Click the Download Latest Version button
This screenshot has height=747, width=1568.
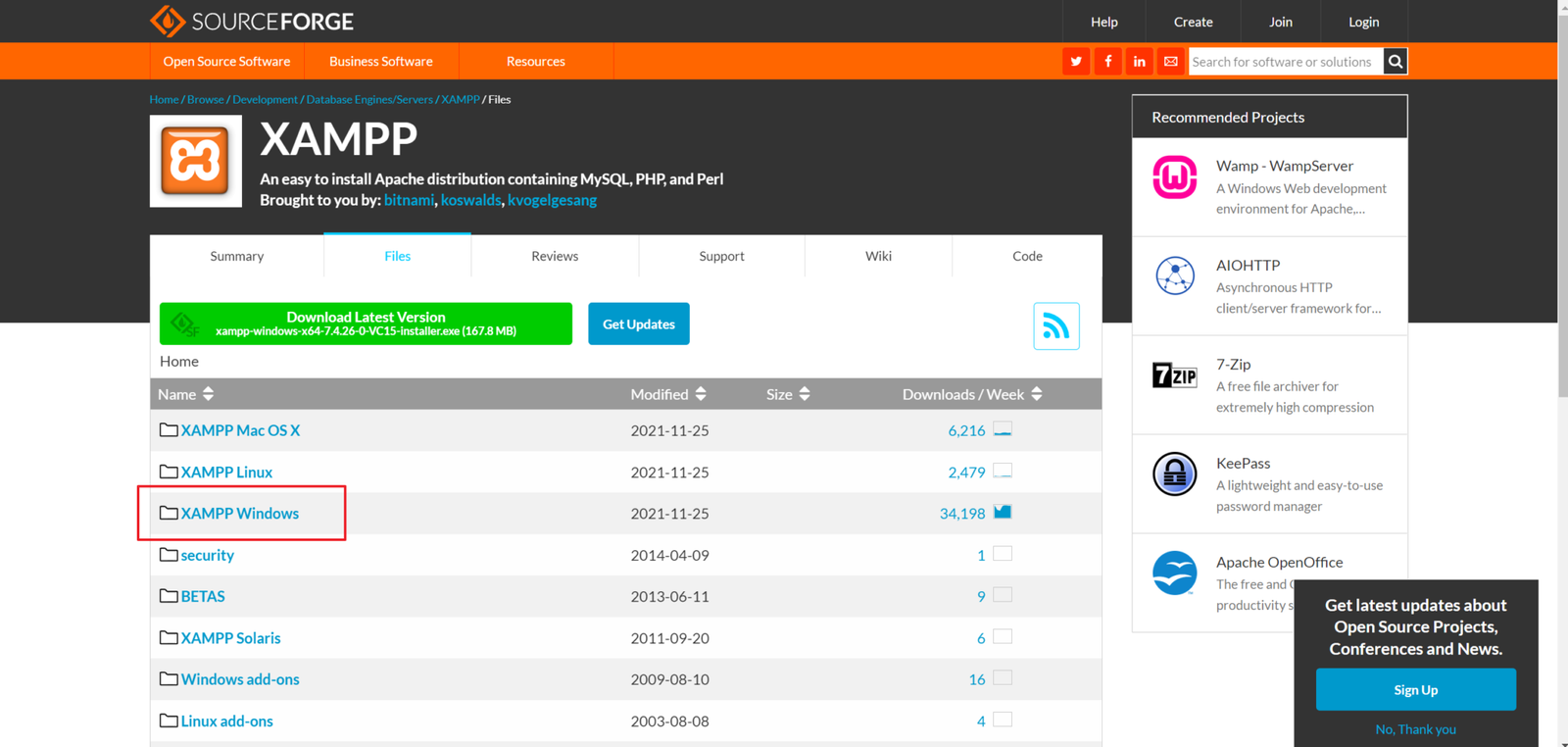366,324
